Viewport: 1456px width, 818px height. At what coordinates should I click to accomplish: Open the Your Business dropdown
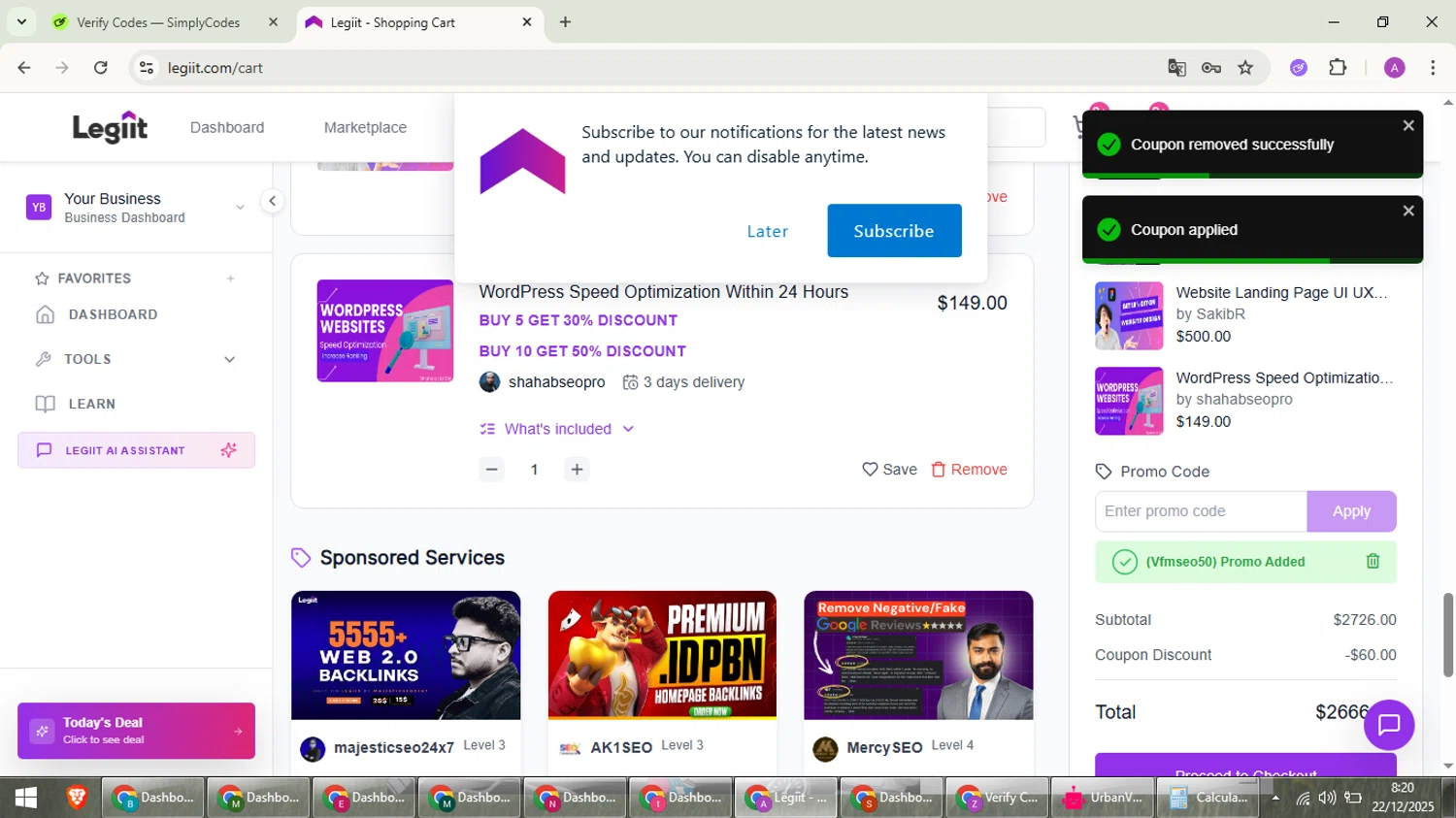(136, 208)
